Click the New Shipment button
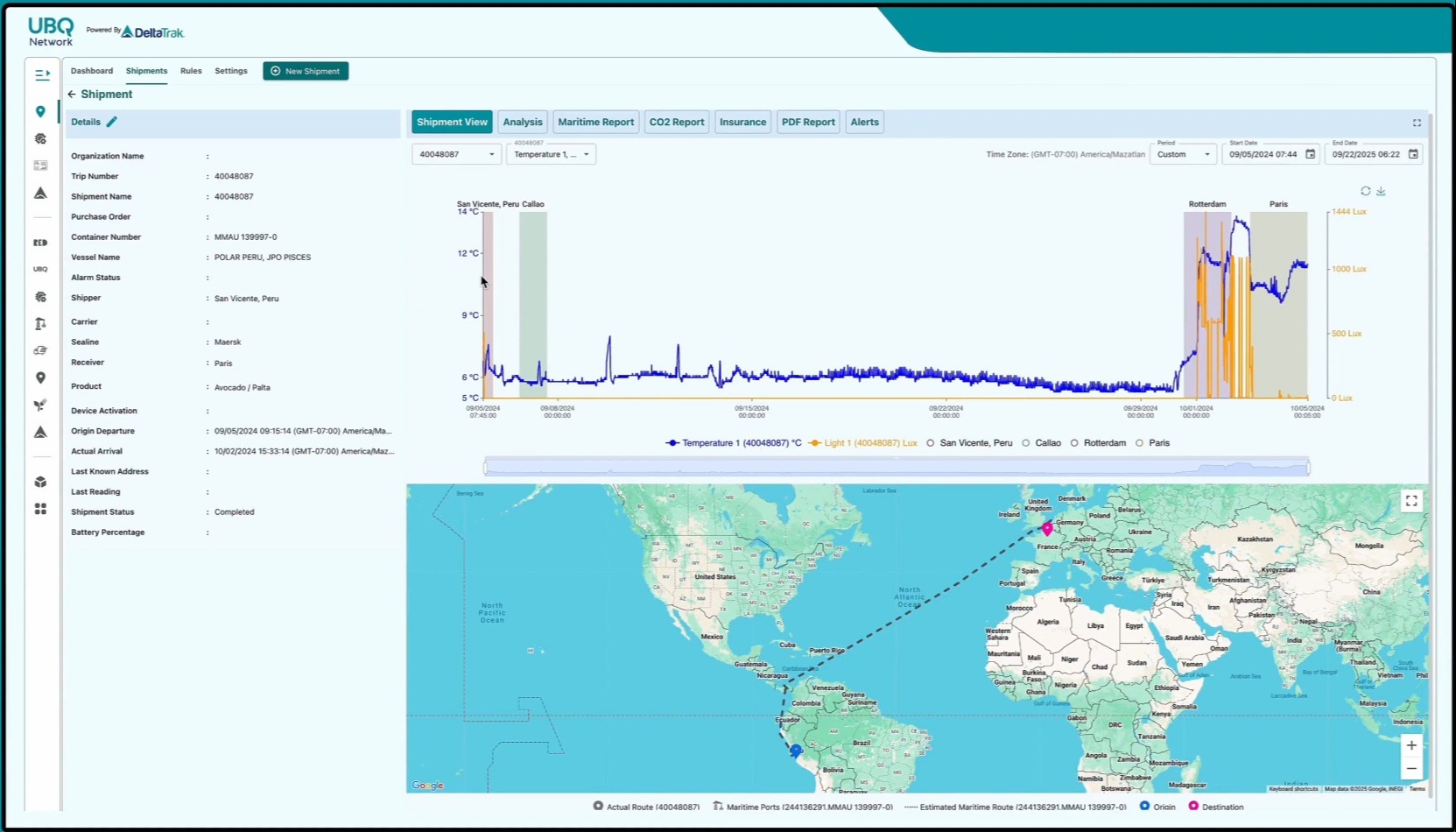The image size is (1456, 832). 306,71
